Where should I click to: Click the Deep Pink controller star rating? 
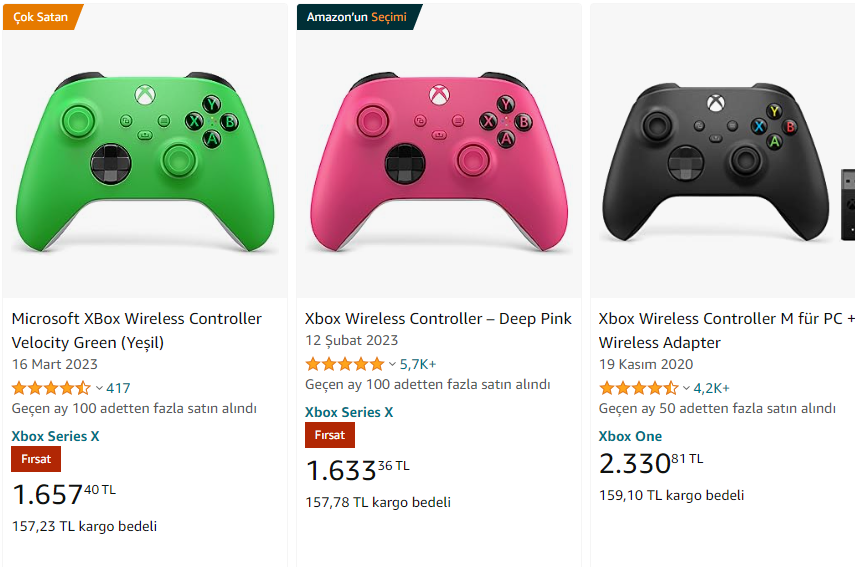(x=344, y=364)
